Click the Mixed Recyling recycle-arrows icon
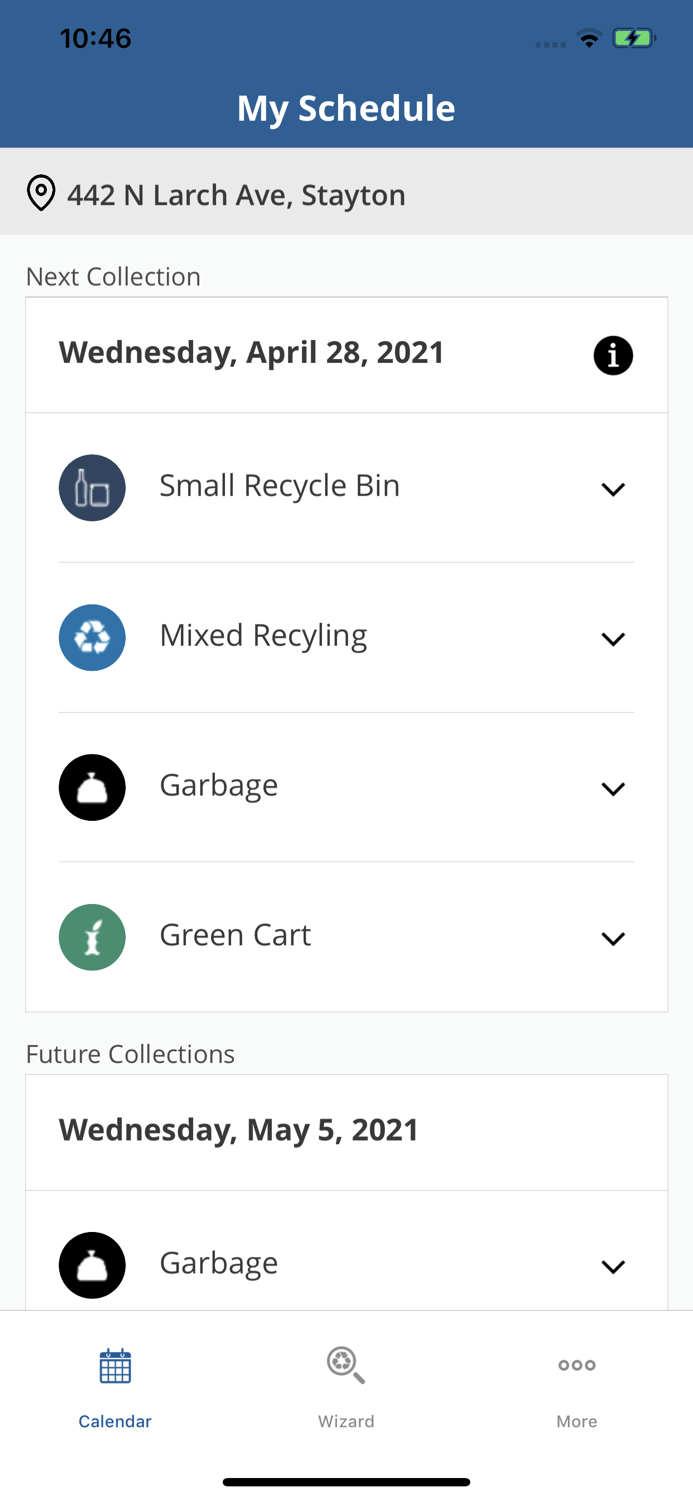The width and height of the screenshot is (693, 1500). (92, 637)
